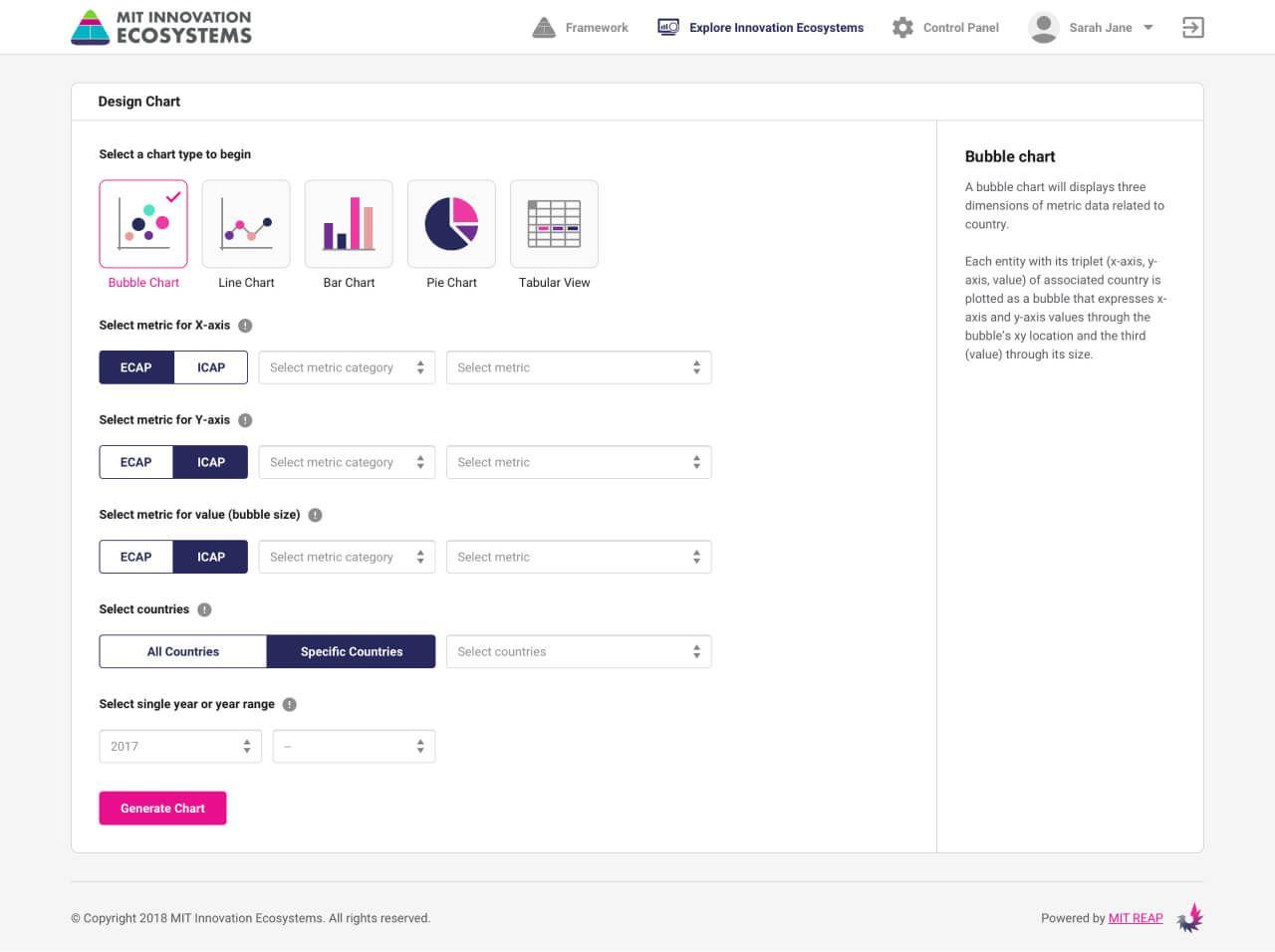The width and height of the screenshot is (1275, 952).
Task: Open Y-axis Select metric dropdown
Action: pyautogui.click(x=579, y=462)
